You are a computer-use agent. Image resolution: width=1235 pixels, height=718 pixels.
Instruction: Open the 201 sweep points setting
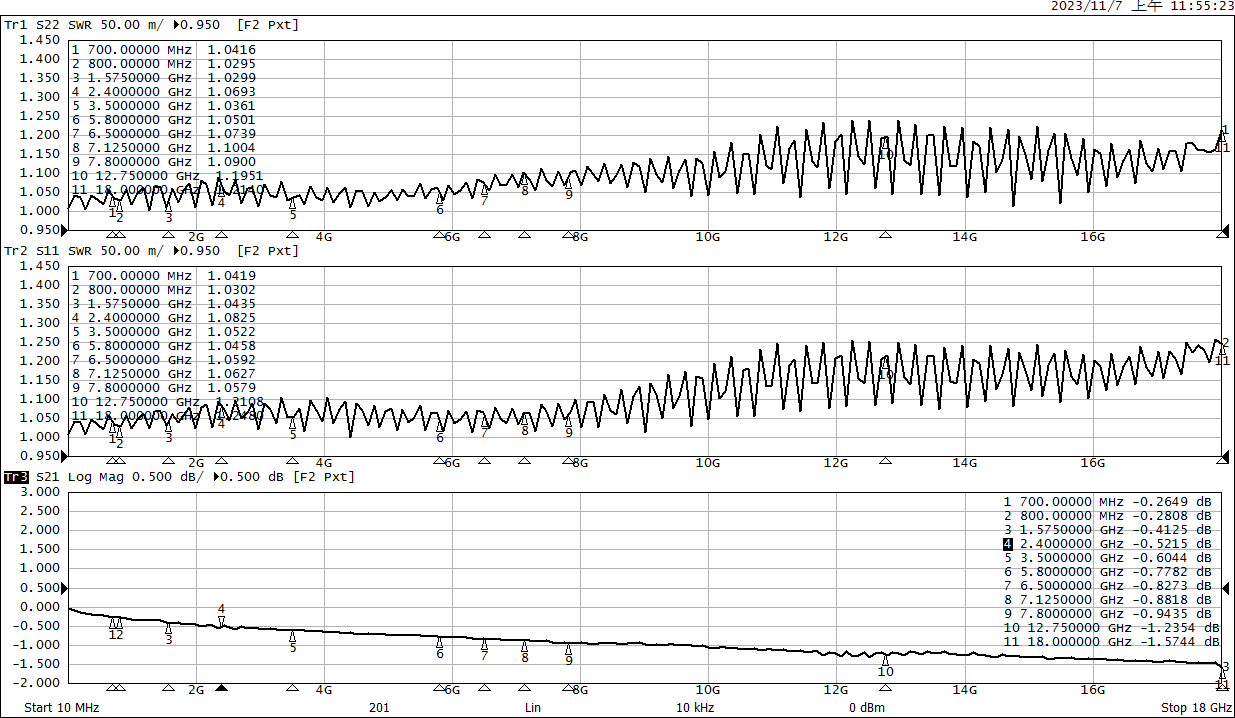tap(379, 708)
